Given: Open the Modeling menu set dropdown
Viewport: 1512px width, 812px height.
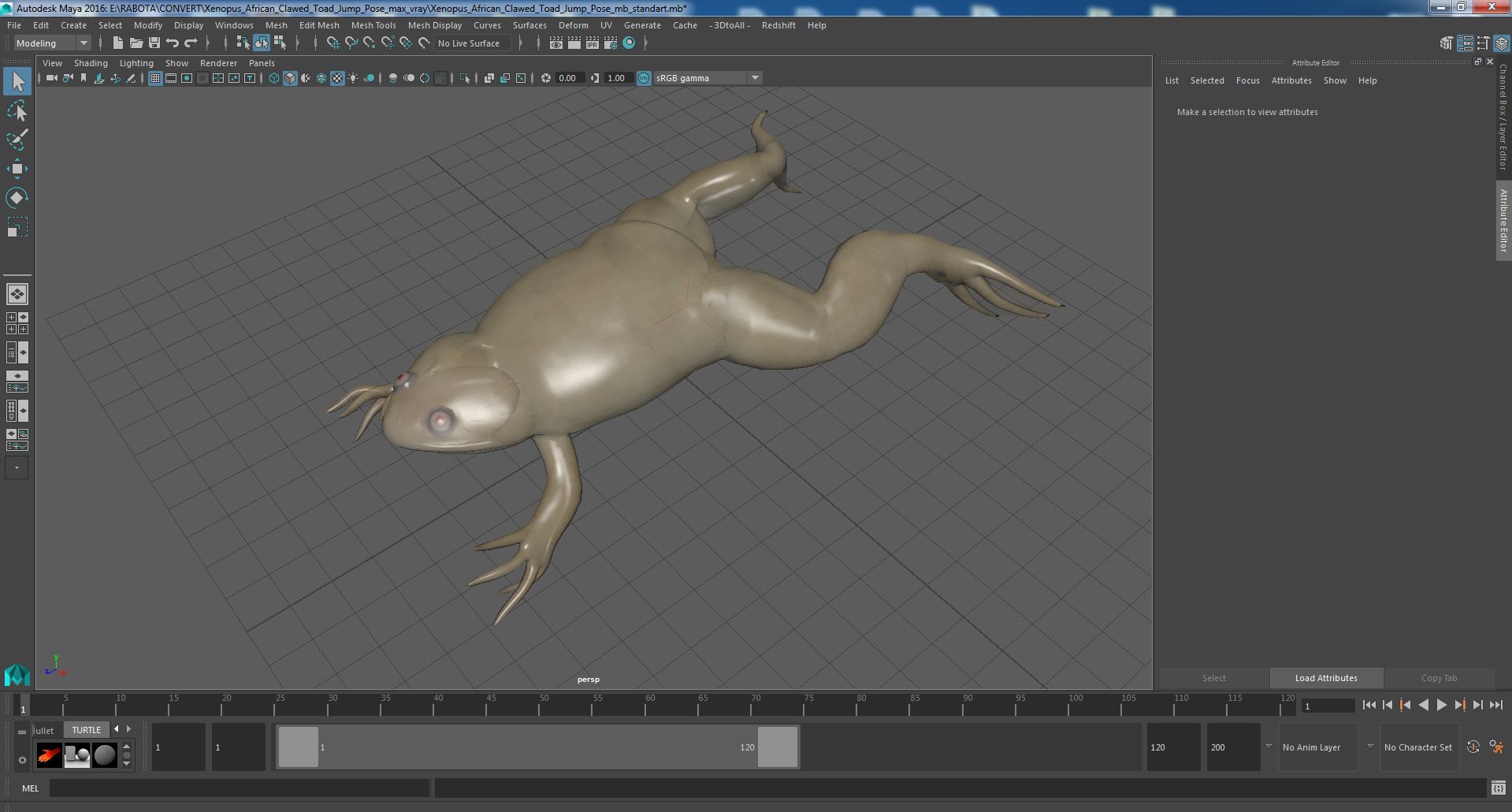Looking at the screenshot, I should click(x=52, y=43).
